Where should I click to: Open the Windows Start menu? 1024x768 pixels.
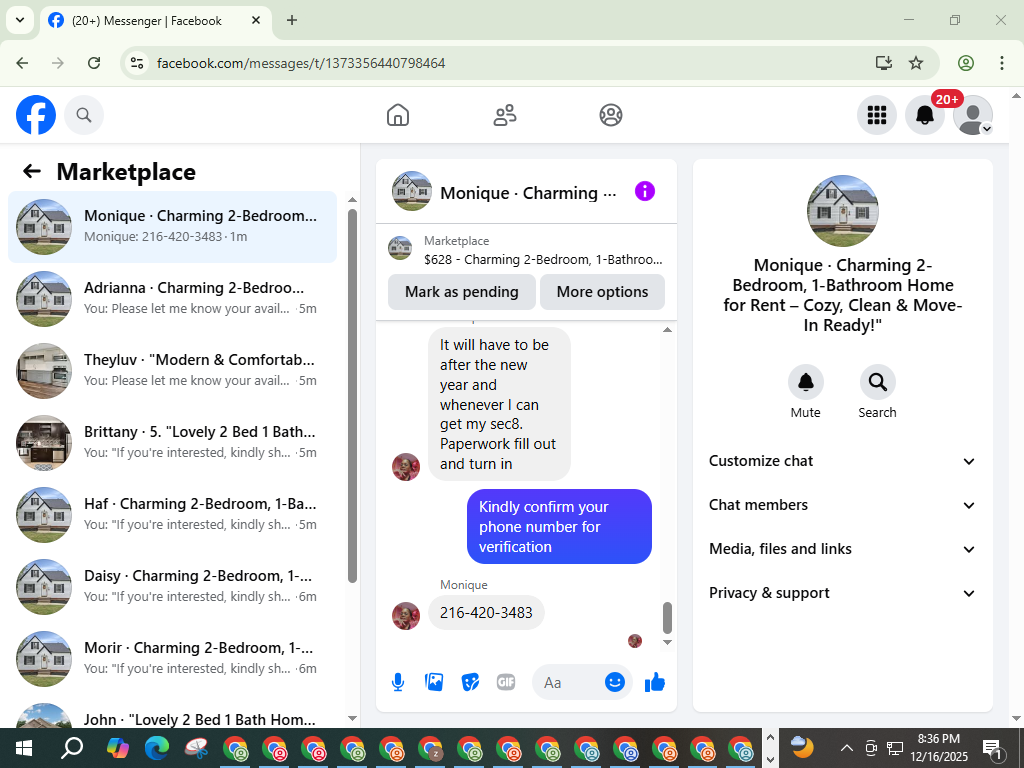[x=24, y=748]
